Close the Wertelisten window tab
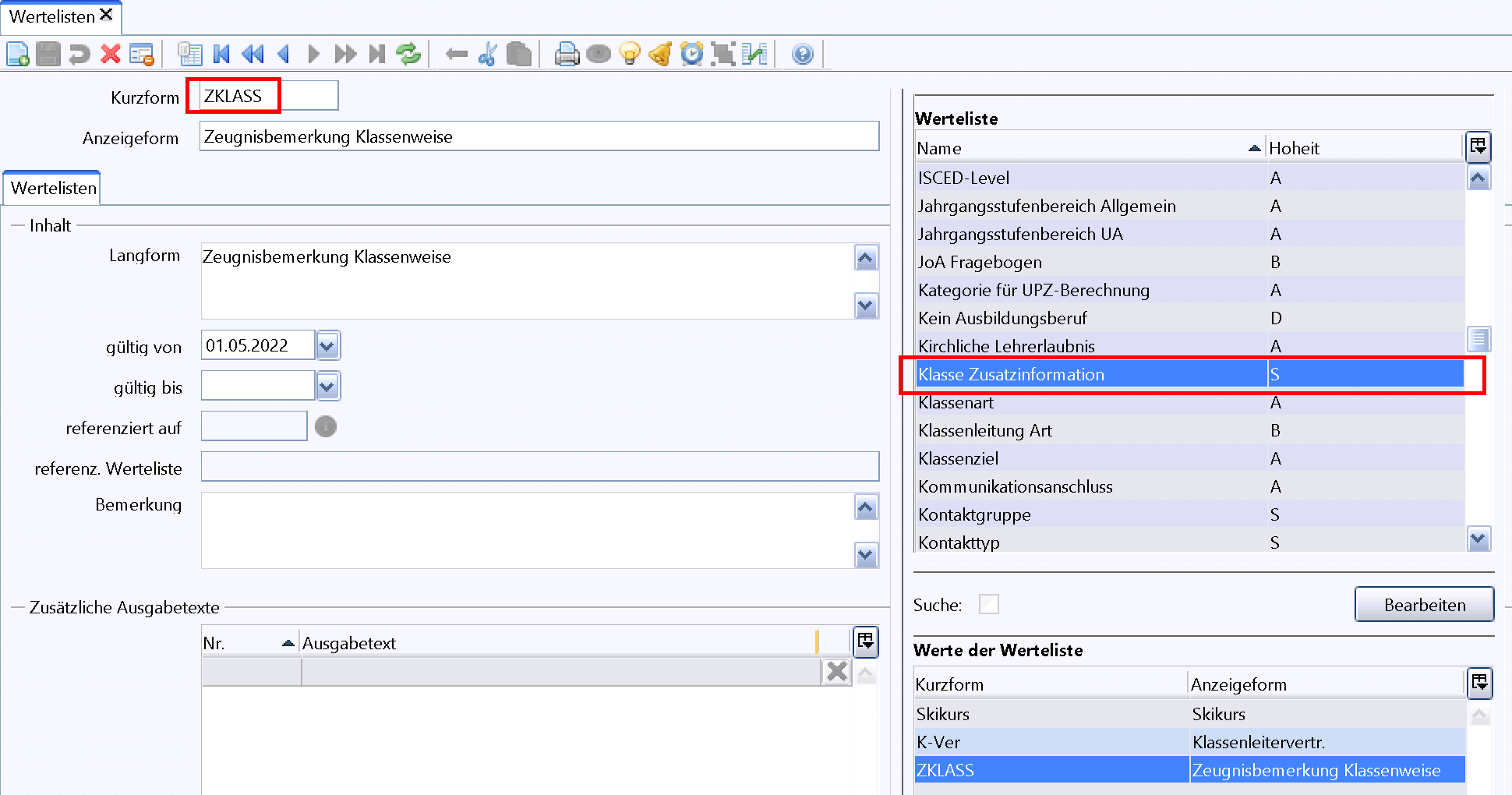 106,14
